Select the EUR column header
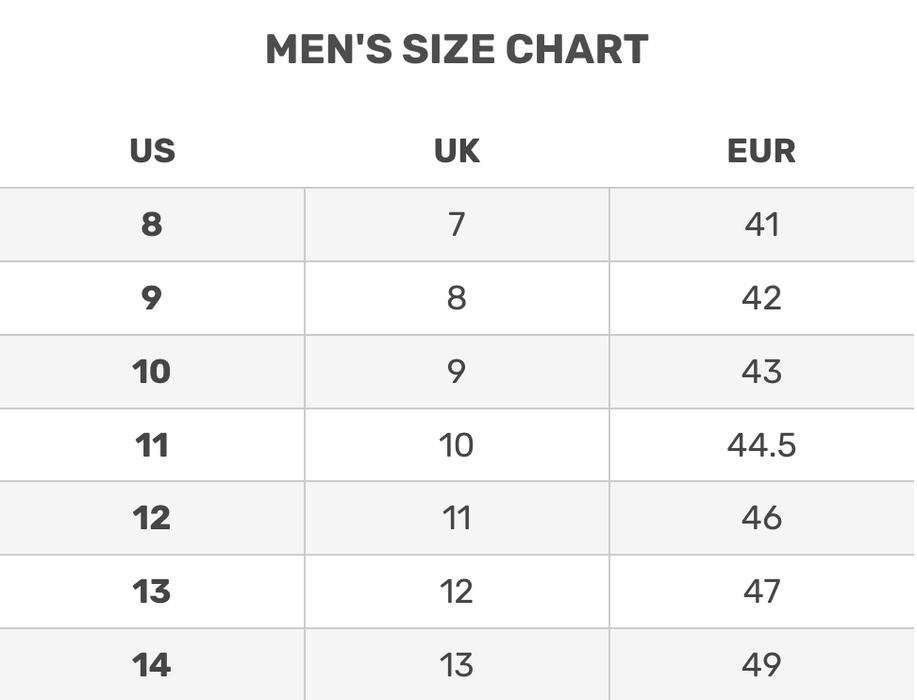Image resolution: width=917 pixels, height=700 pixels. tap(761, 151)
